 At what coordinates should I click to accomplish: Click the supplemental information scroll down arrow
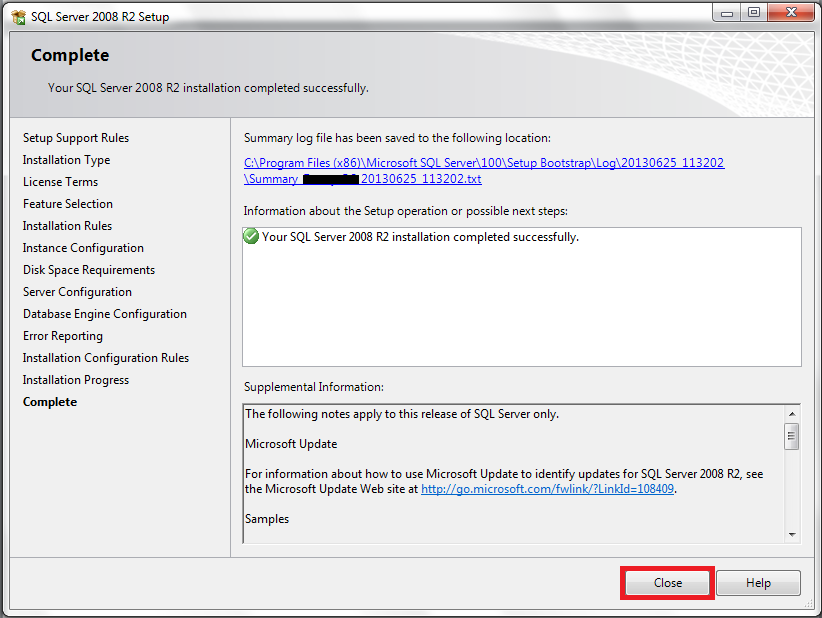point(792,535)
